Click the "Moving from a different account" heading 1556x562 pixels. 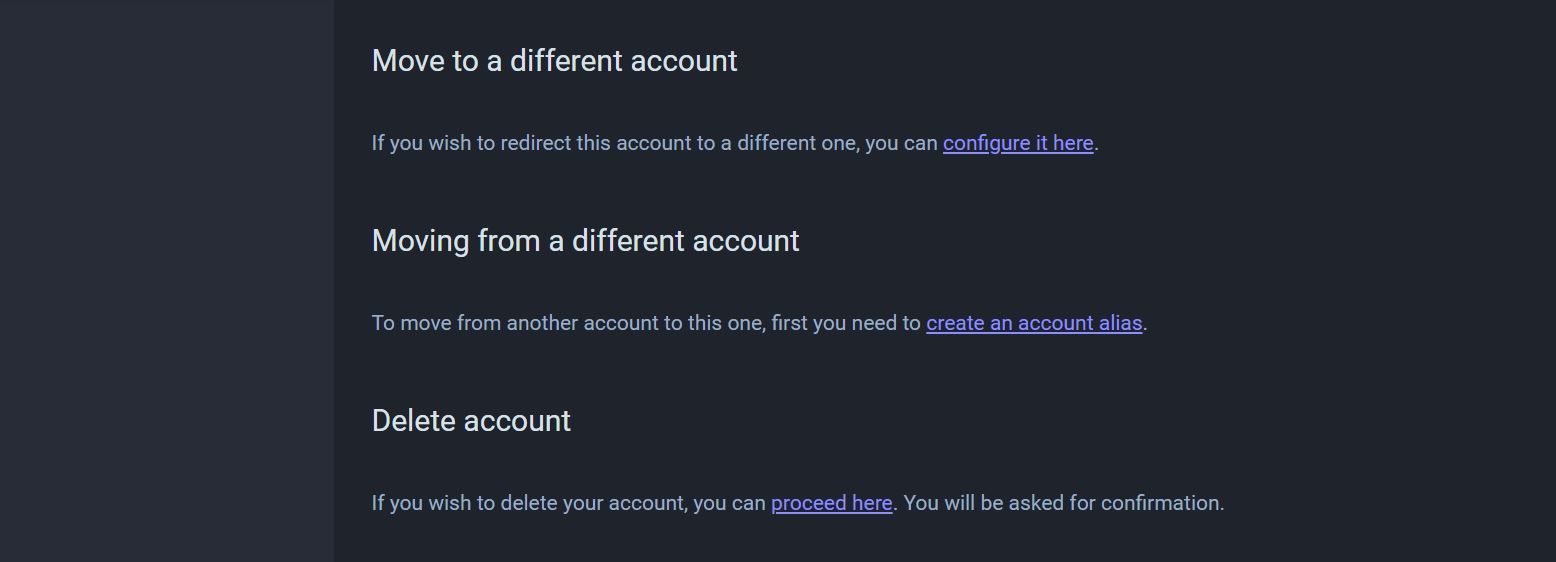[585, 241]
